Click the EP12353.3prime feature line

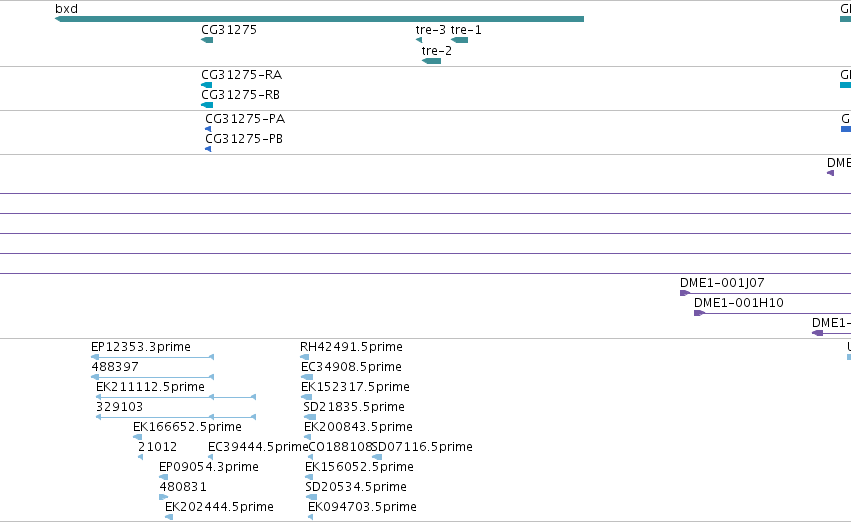153,357
